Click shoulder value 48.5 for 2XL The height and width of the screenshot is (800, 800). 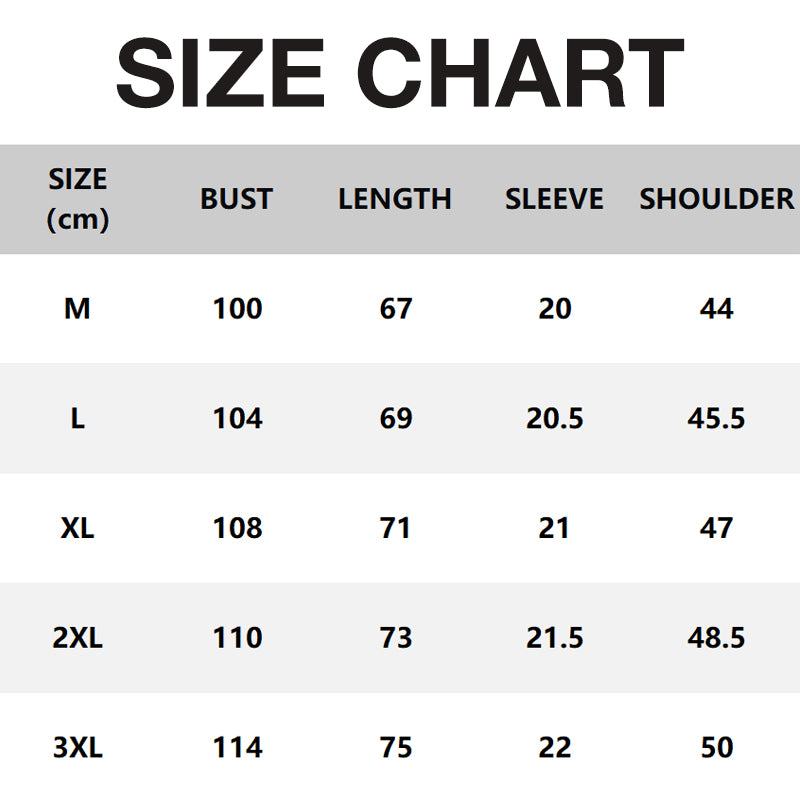[717, 637]
